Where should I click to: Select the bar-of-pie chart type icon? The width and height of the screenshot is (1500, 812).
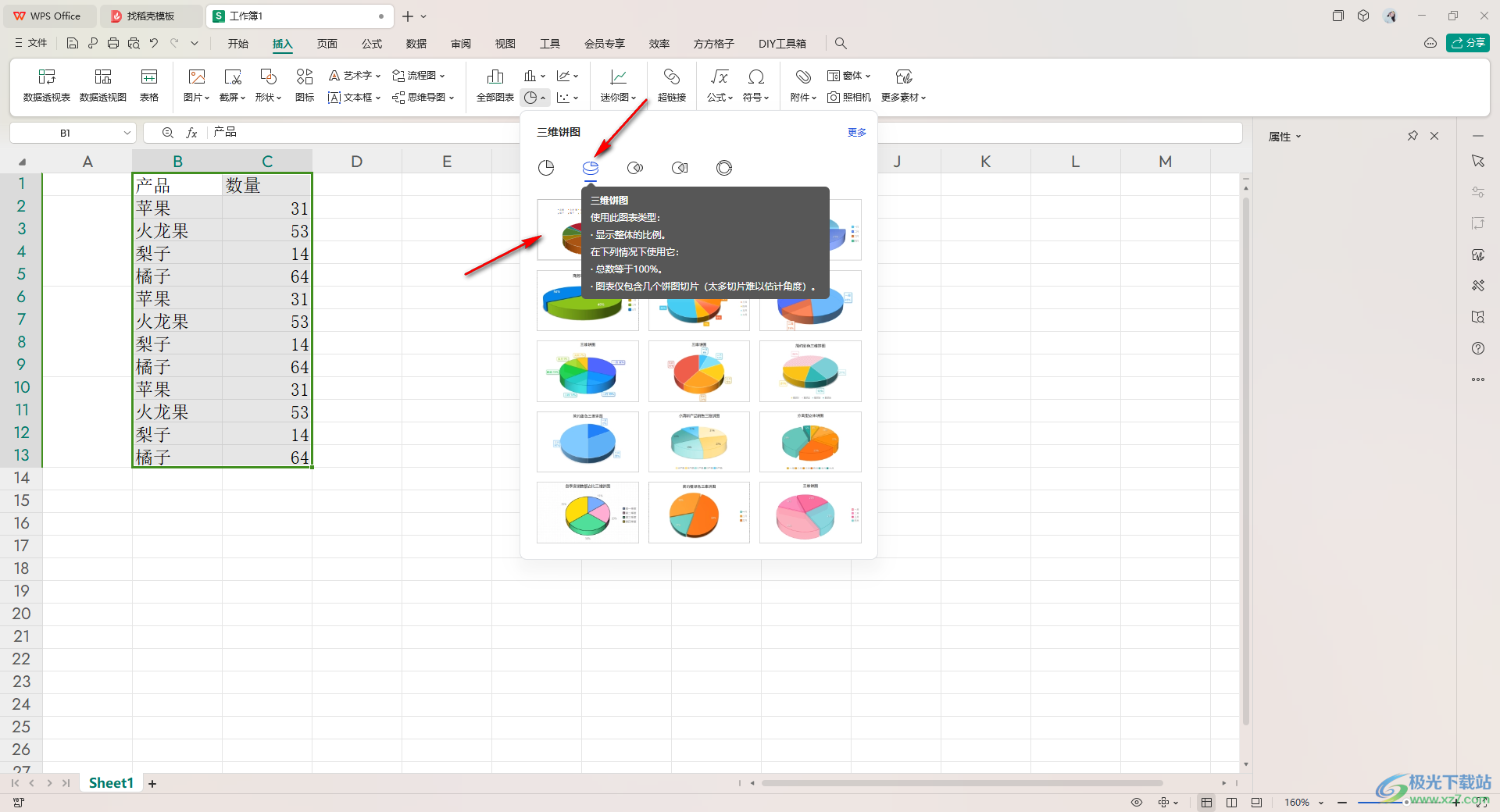tap(680, 168)
